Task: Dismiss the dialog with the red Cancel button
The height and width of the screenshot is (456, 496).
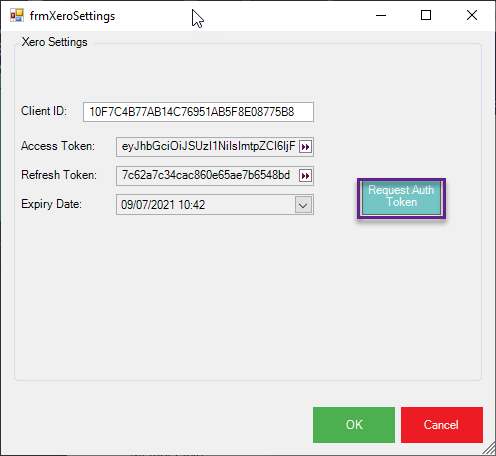Action: coord(442,425)
